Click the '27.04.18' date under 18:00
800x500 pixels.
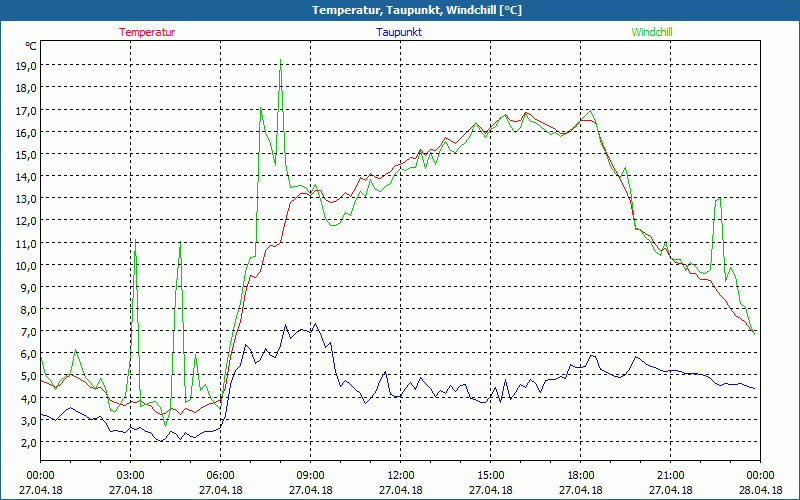pos(581,490)
